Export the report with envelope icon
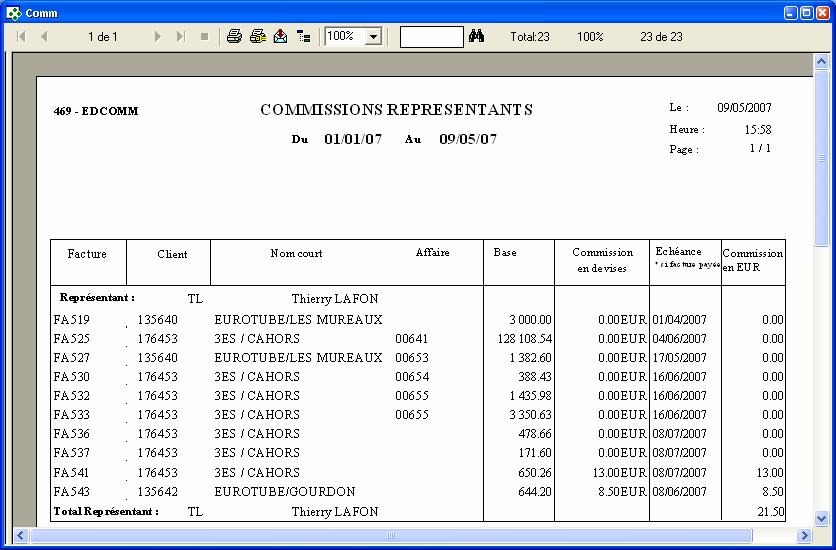This screenshot has width=836, height=550. [280, 37]
